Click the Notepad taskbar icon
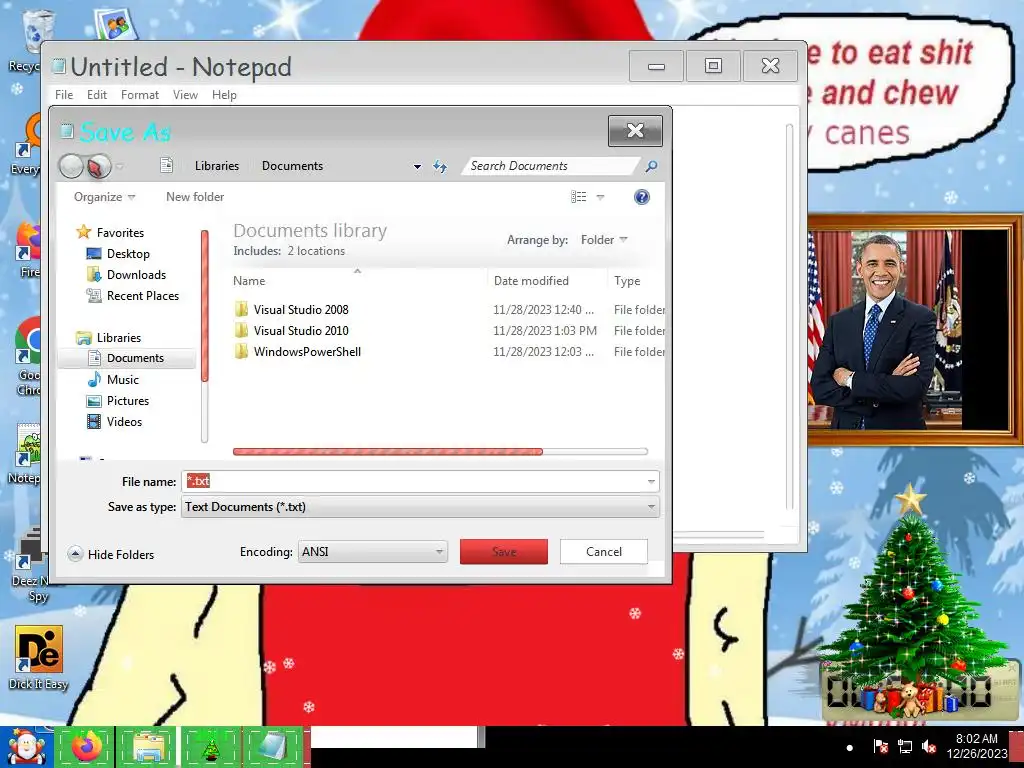This screenshot has width=1024, height=768. [273, 746]
